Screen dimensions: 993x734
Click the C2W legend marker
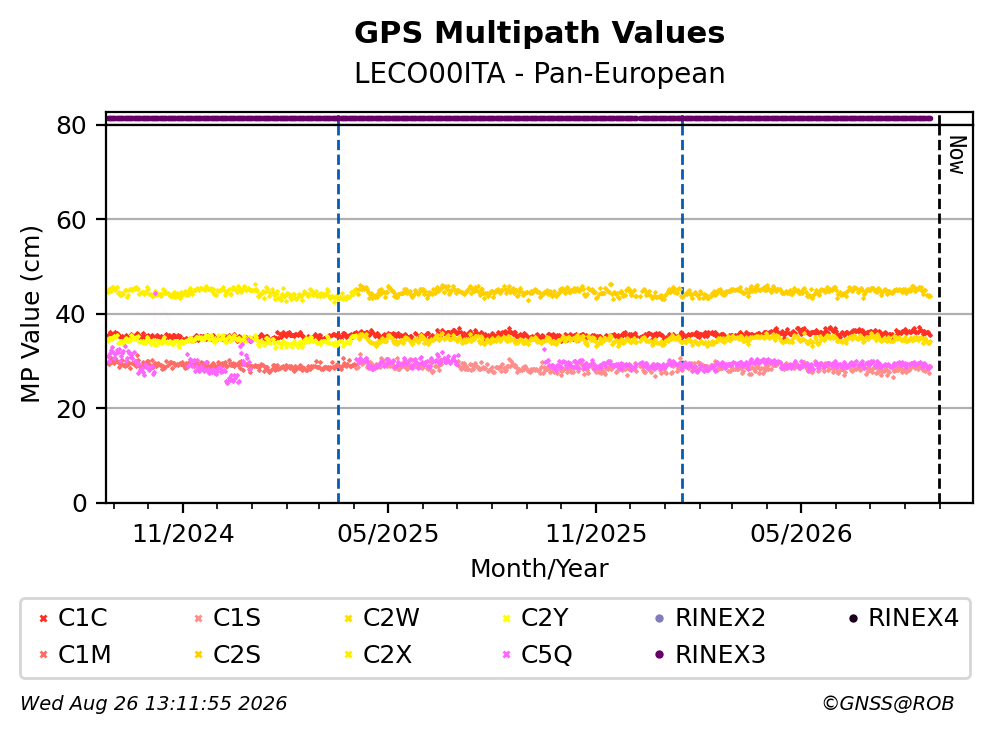[348, 619]
